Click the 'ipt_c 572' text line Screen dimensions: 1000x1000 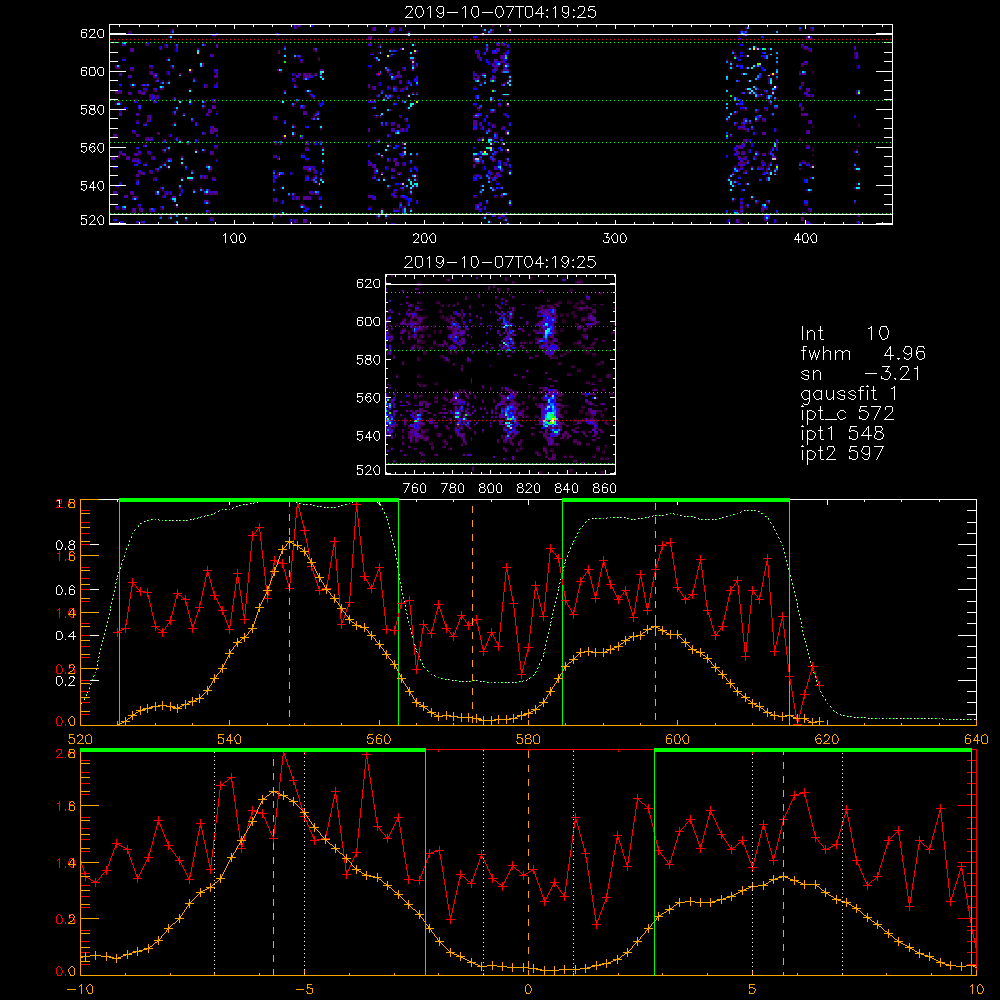click(848, 414)
